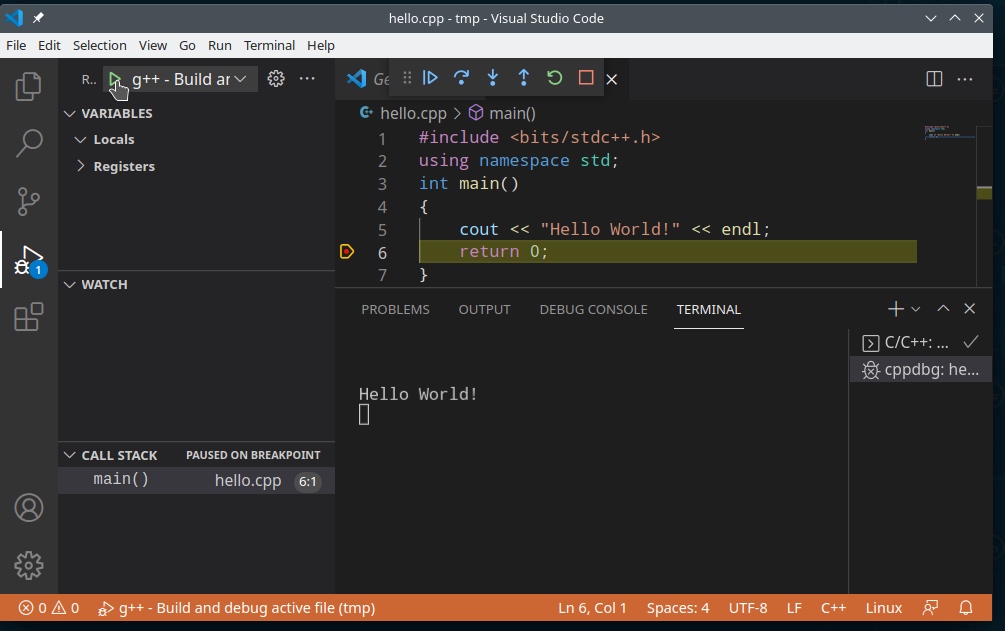
Task: Open the Terminal menu
Action: point(269,45)
